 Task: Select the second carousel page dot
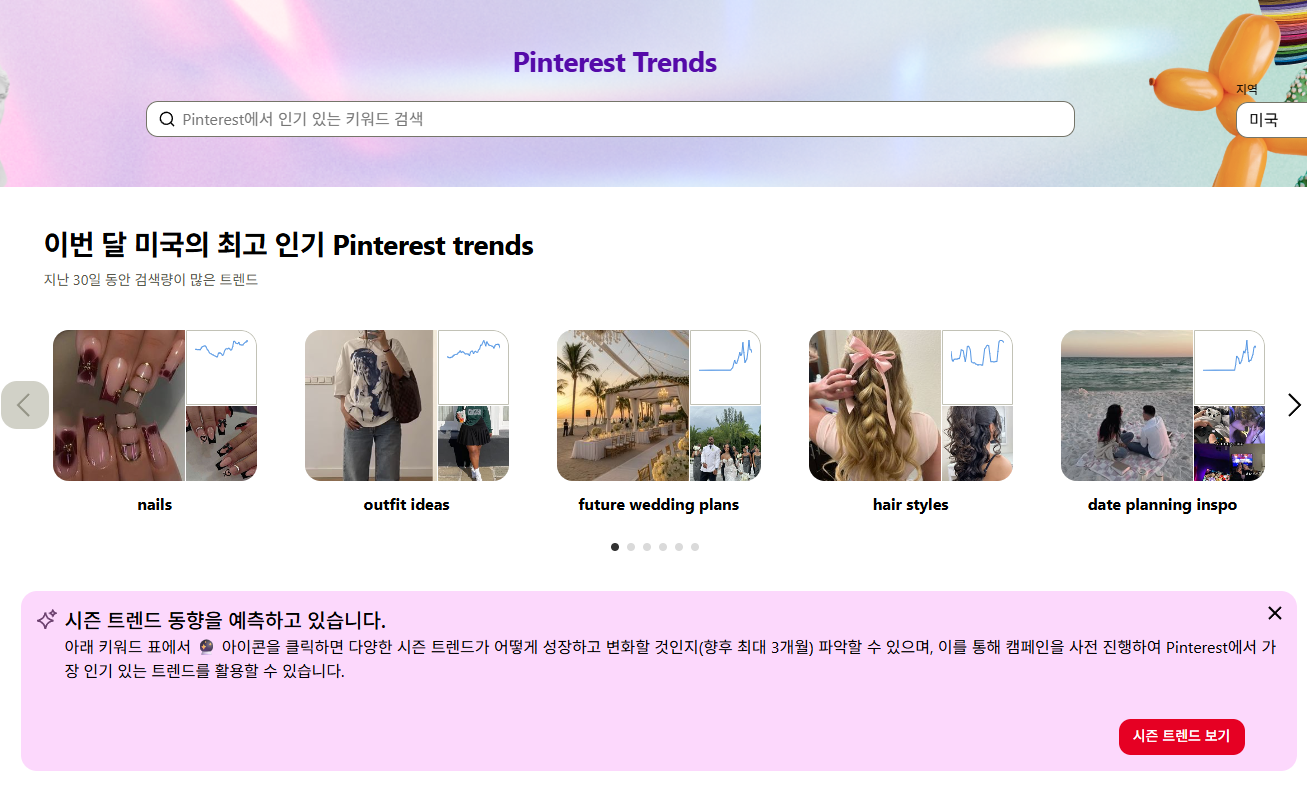(631, 547)
